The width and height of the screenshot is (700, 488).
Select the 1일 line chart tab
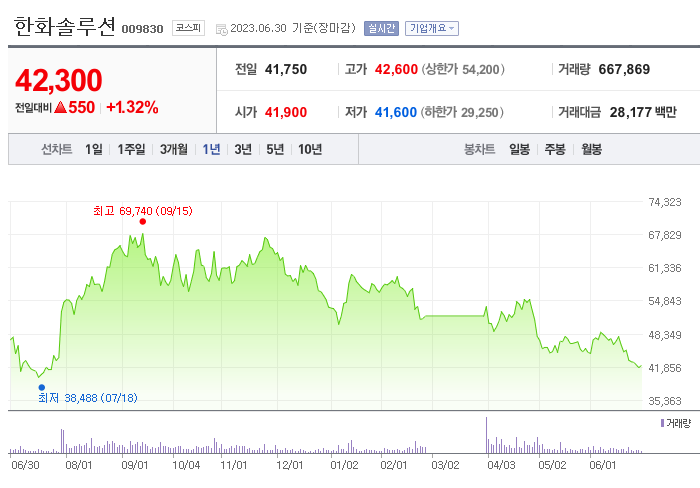[x=94, y=149]
